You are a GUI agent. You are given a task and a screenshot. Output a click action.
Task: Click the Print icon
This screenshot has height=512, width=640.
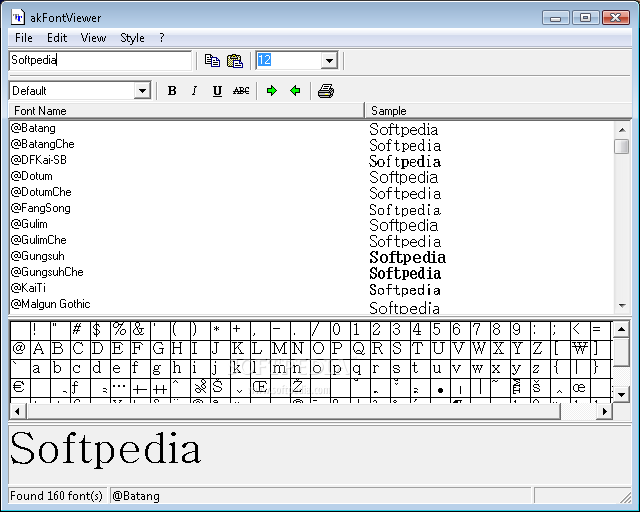click(326, 91)
